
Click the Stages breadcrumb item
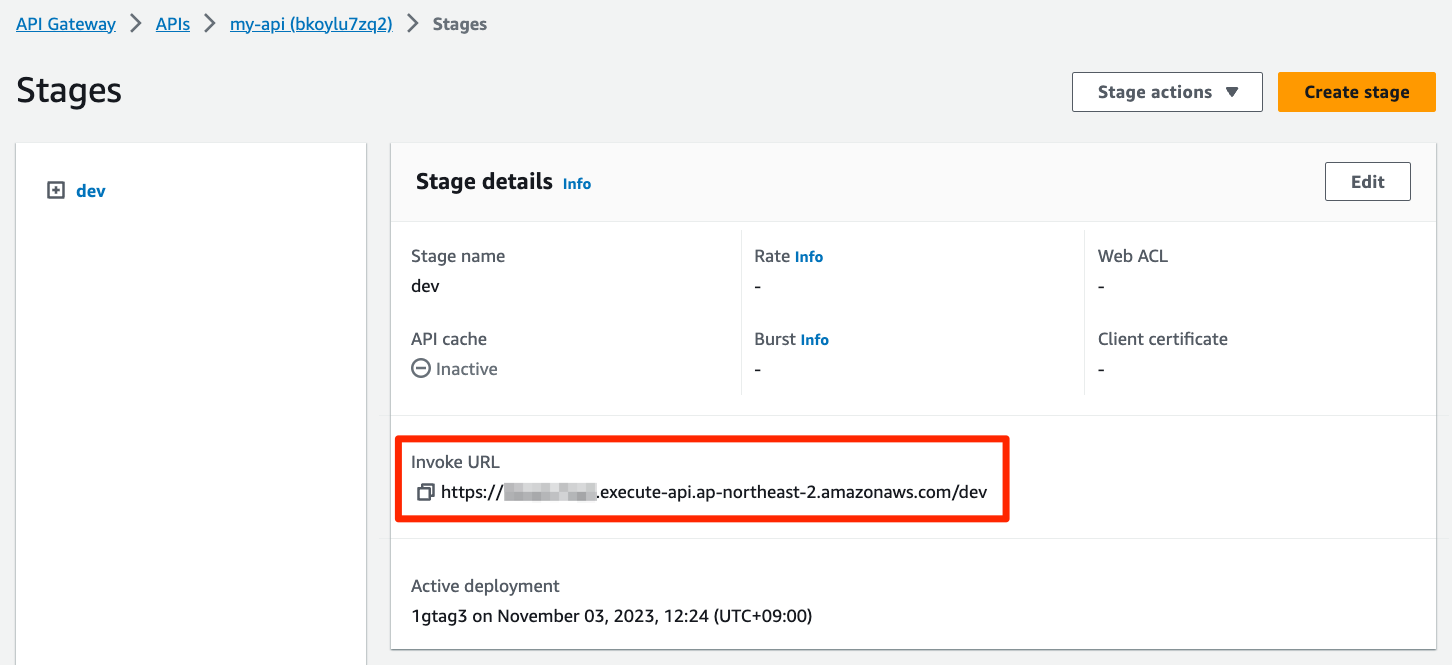[x=459, y=24]
